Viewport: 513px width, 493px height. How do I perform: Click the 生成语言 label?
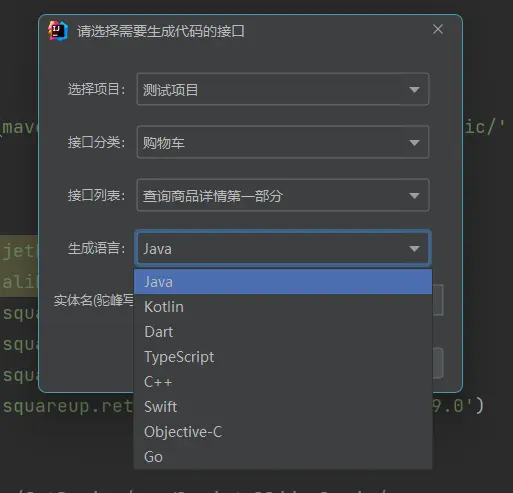[x=96, y=248]
